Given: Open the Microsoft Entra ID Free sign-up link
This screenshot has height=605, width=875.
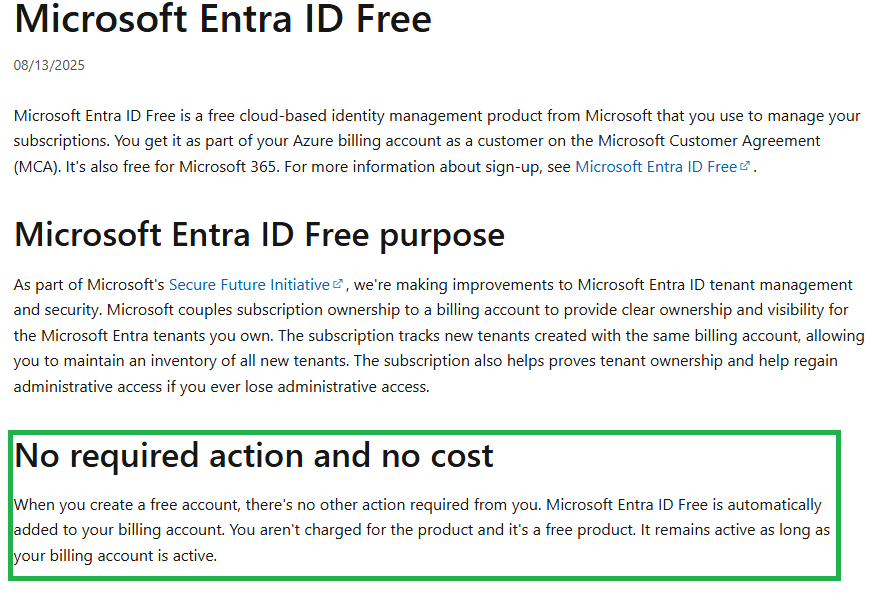Looking at the screenshot, I should 655,167.
